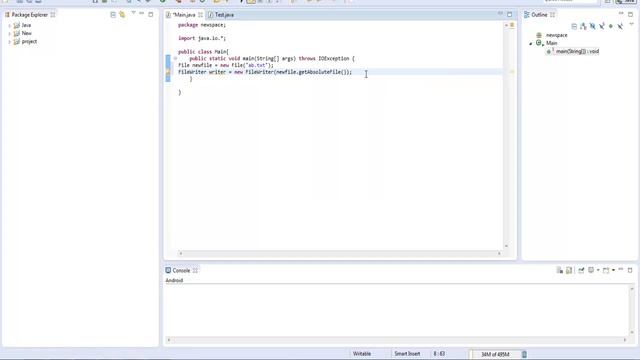Click at end of the FileWriter line
Image resolution: width=640 pixels, height=360 pixels.
[x=353, y=72]
